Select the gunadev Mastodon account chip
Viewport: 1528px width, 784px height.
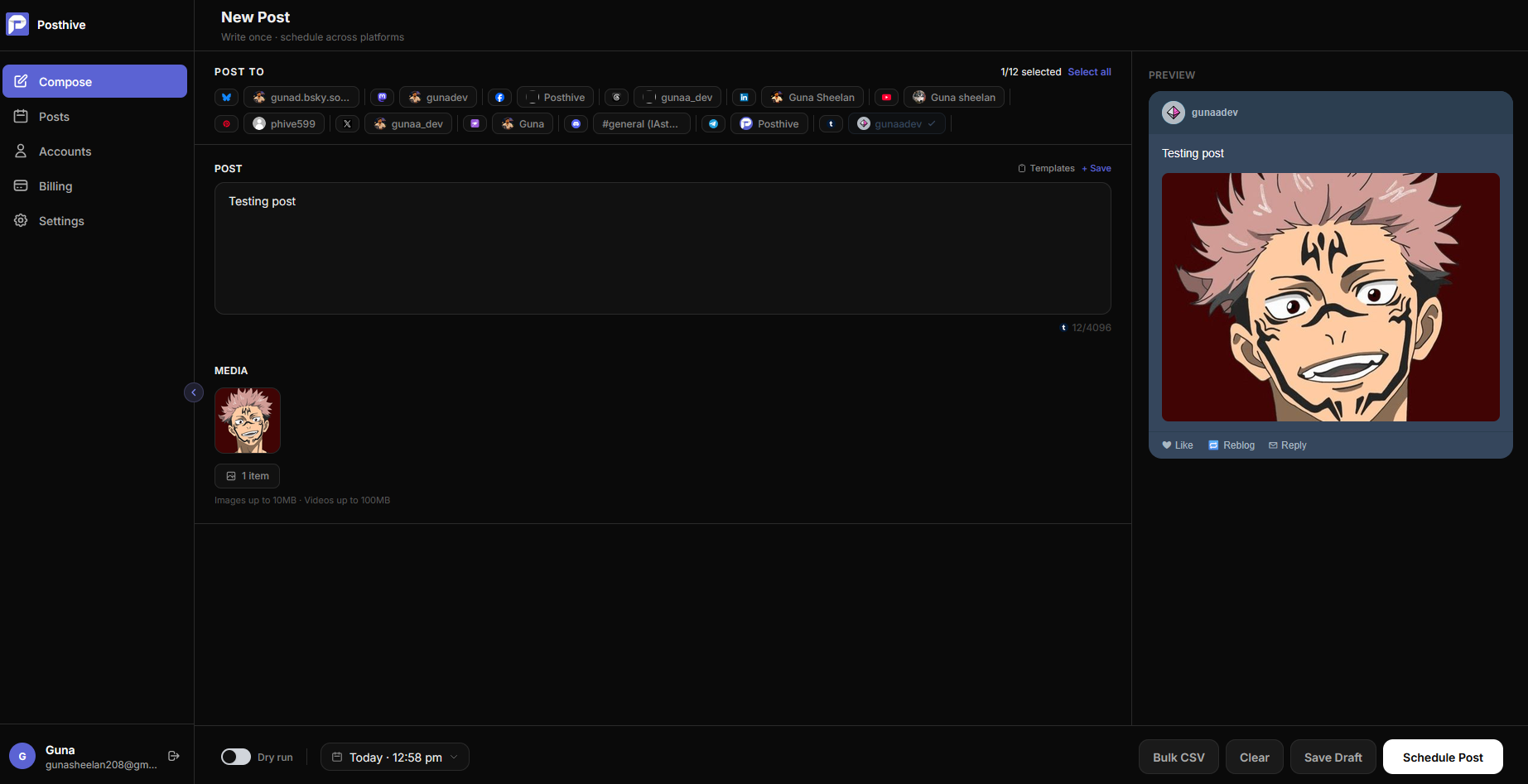pyautogui.click(x=438, y=98)
